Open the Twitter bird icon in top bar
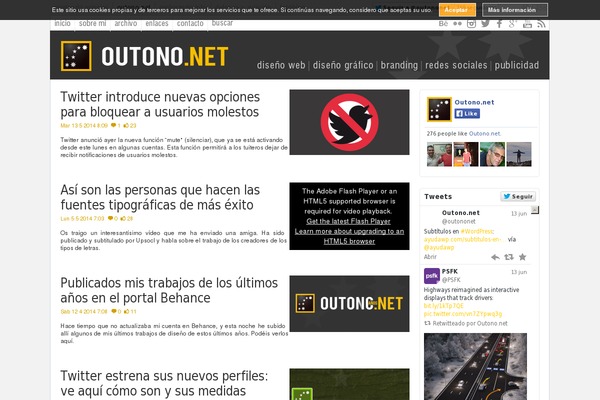 pyautogui.click(x=485, y=24)
